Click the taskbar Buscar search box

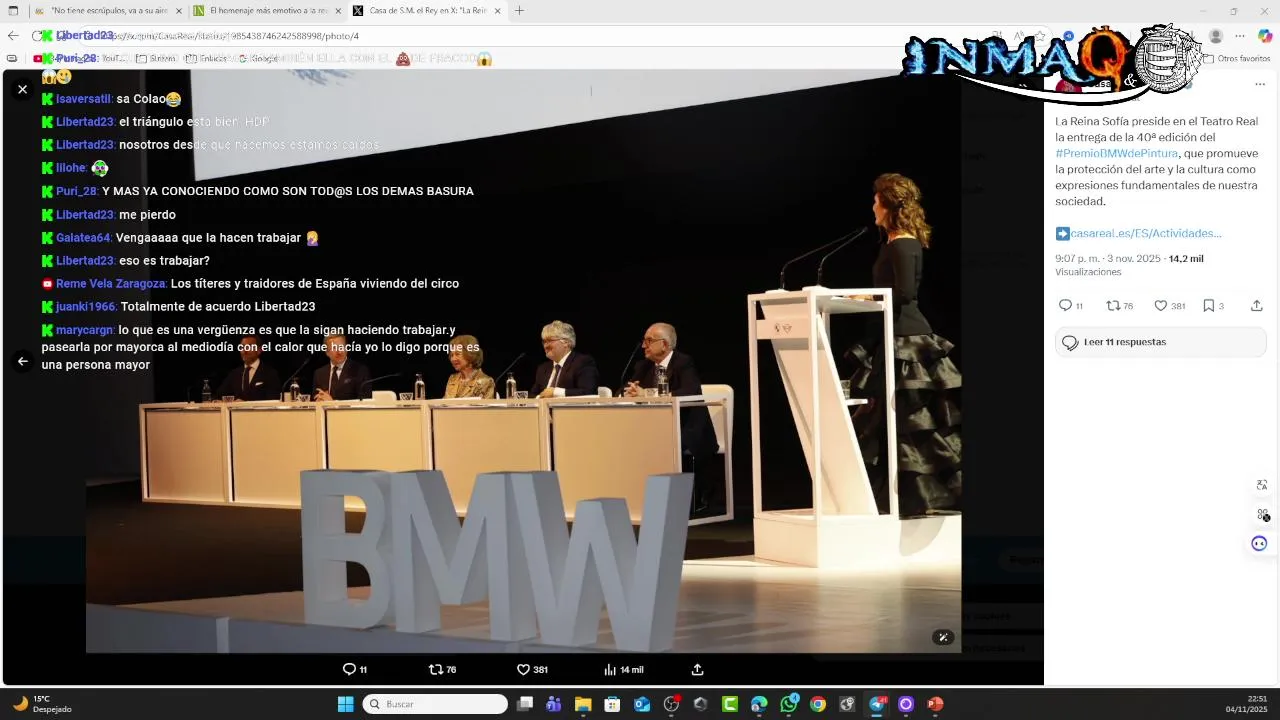435,704
